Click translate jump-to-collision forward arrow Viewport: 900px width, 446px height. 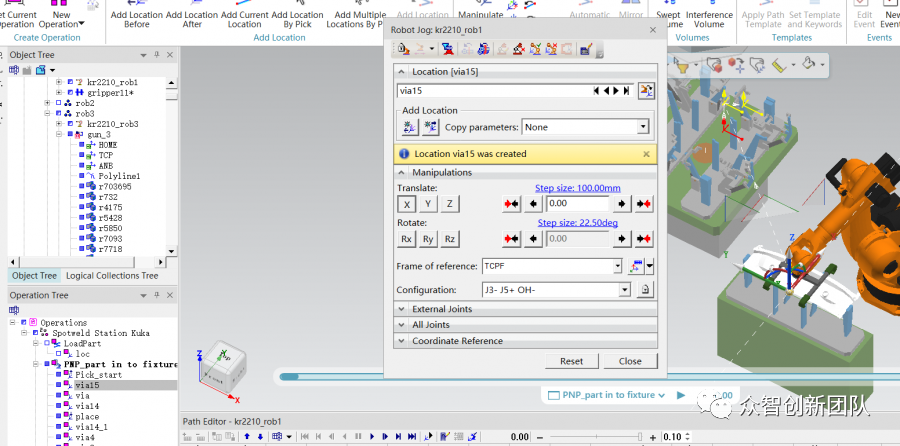pos(644,203)
